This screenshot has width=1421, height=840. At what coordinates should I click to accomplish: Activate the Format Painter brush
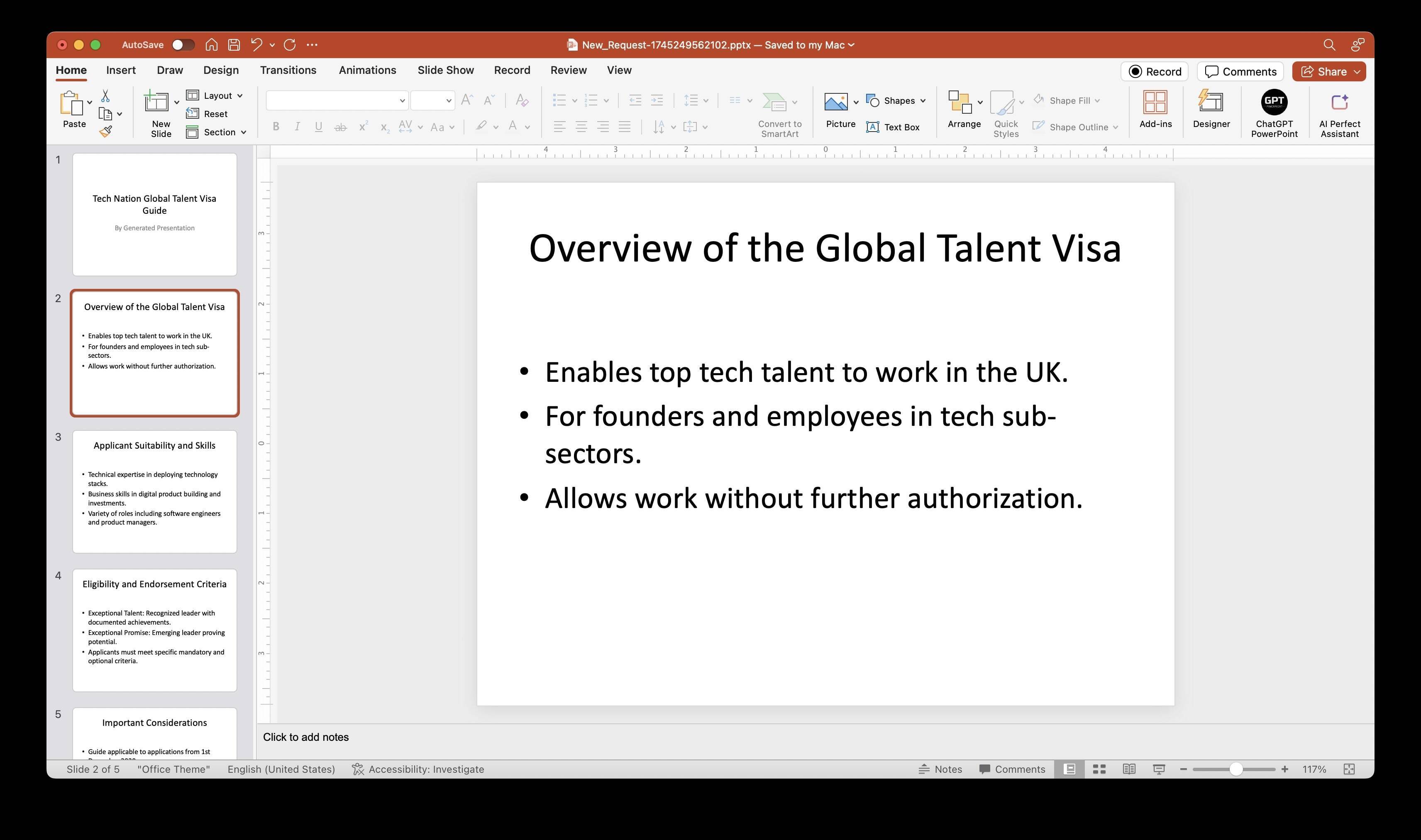(x=105, y=132)
